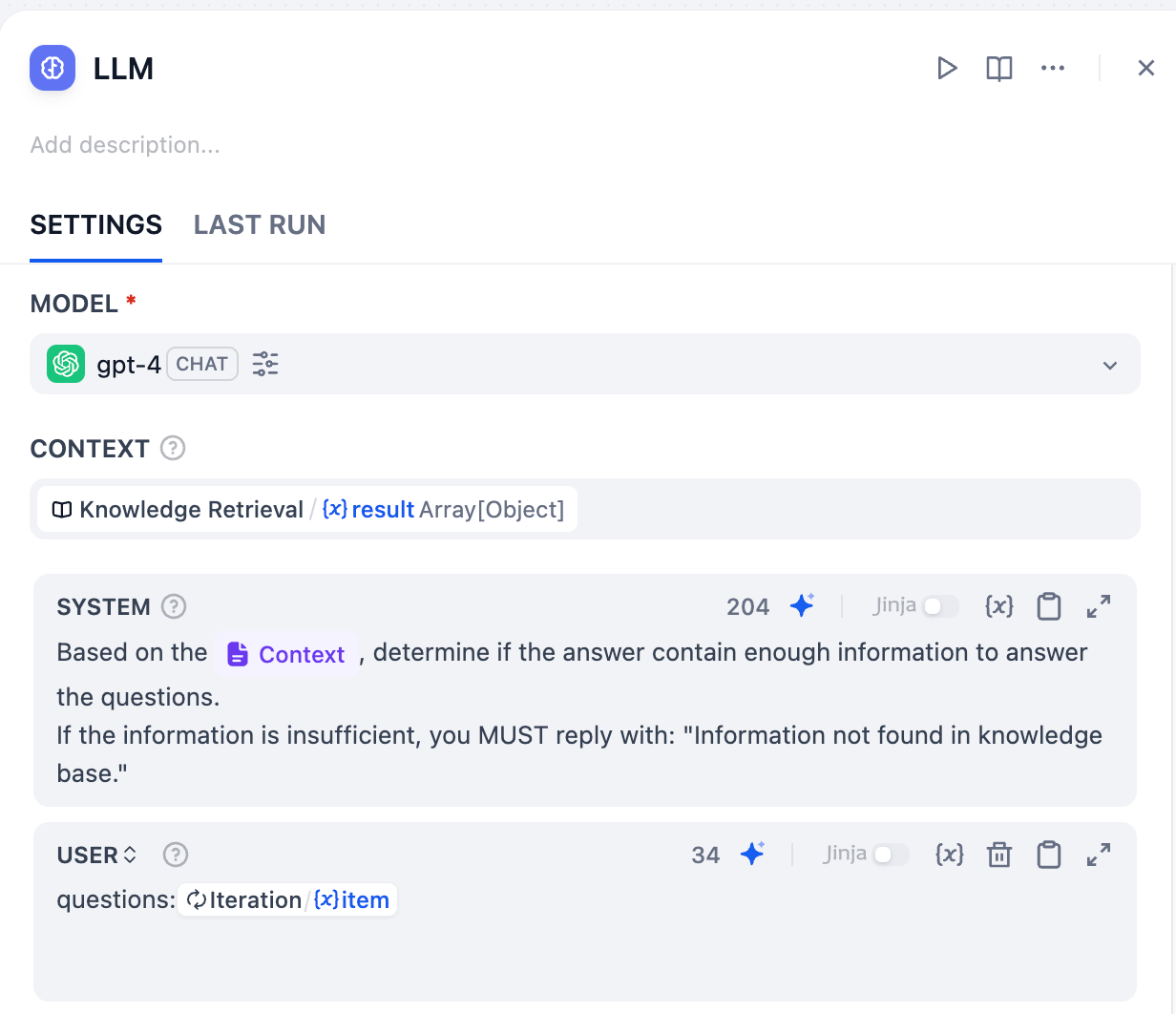The height and width of the screenshot is (1014, 1176).
Task: Expand the USER prompt editor
Action: 1099,855
